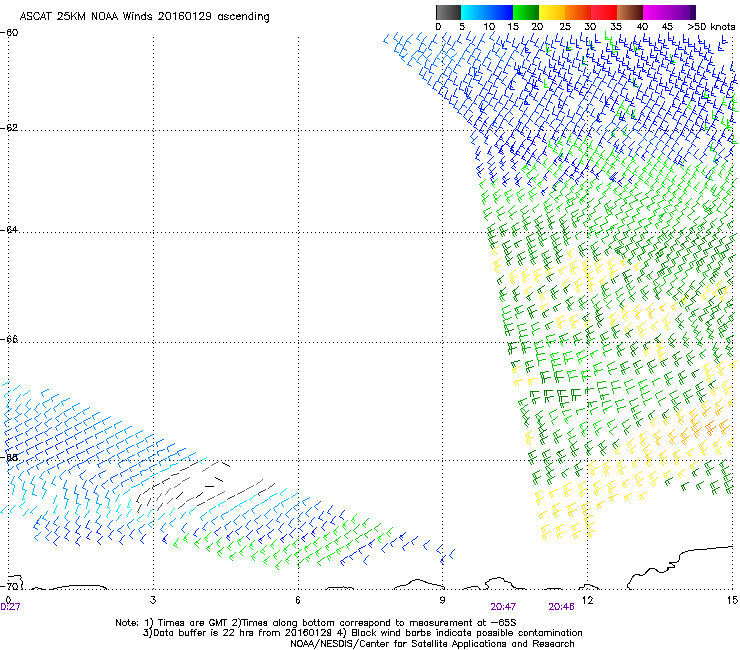Click the longitude 3 axis label

point(153,600)
